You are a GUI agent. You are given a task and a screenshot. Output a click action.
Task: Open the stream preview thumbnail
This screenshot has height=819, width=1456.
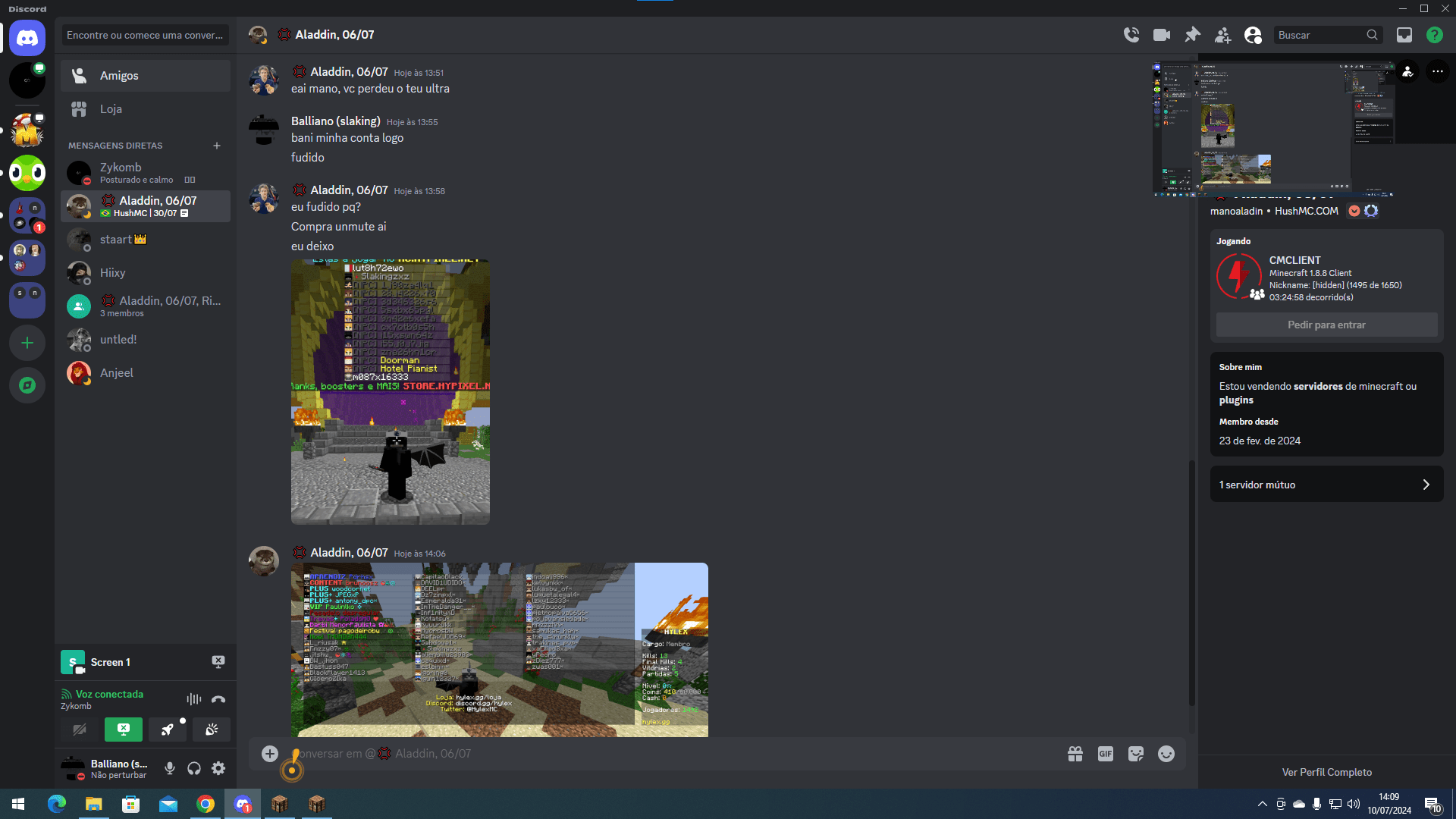(x=1274, y=129)
